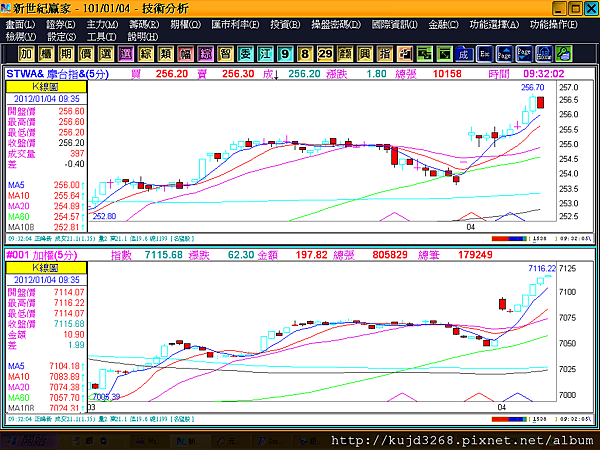The height and width of the screenshot is (450, 600).
Task: Click the Windows 開始 Start button
Action: click(29, 441)
